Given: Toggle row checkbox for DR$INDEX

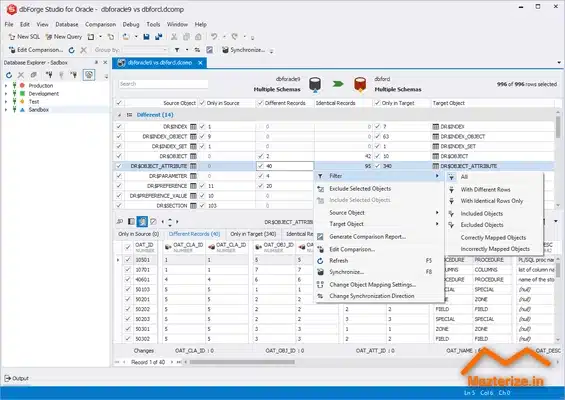Looking at the screenshot, I should point(119,126).
